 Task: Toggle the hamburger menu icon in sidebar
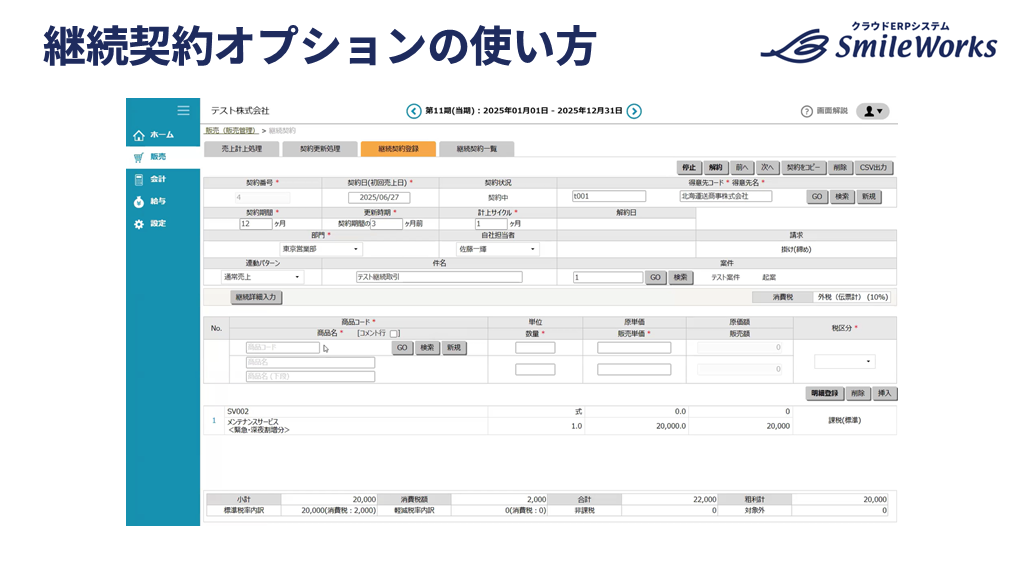[x=184, y=110]
